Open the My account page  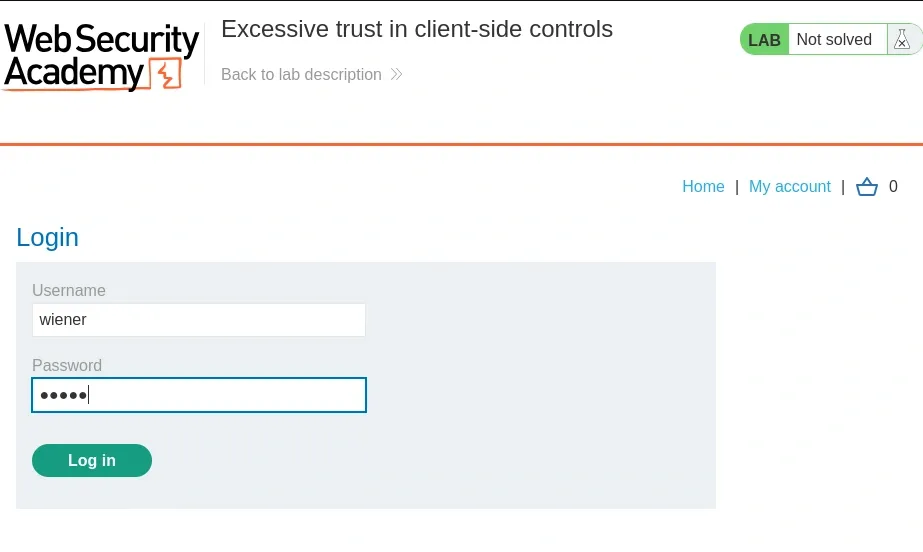click(789, 187)
